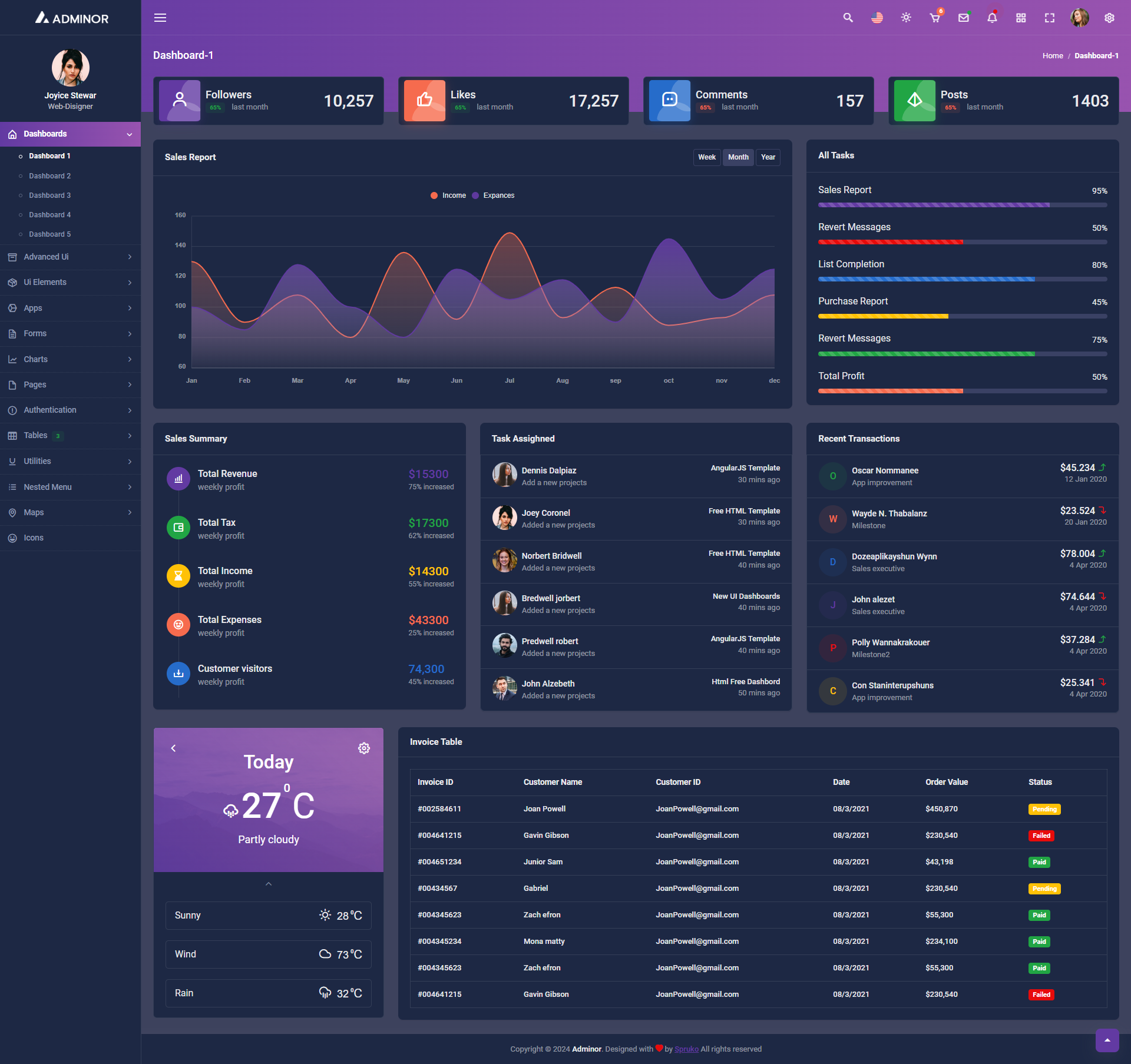Click the Sales Report progress bar

point(963,205)
